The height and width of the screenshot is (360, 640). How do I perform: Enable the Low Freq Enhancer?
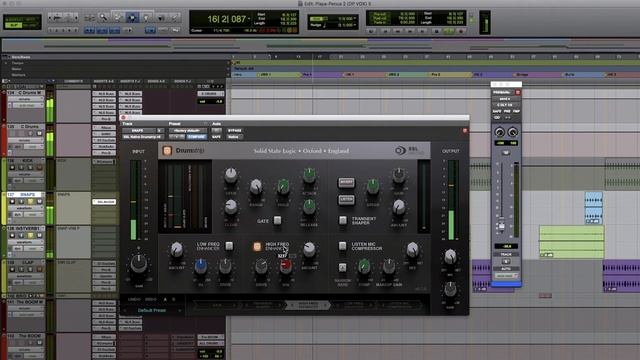point(229,246)
